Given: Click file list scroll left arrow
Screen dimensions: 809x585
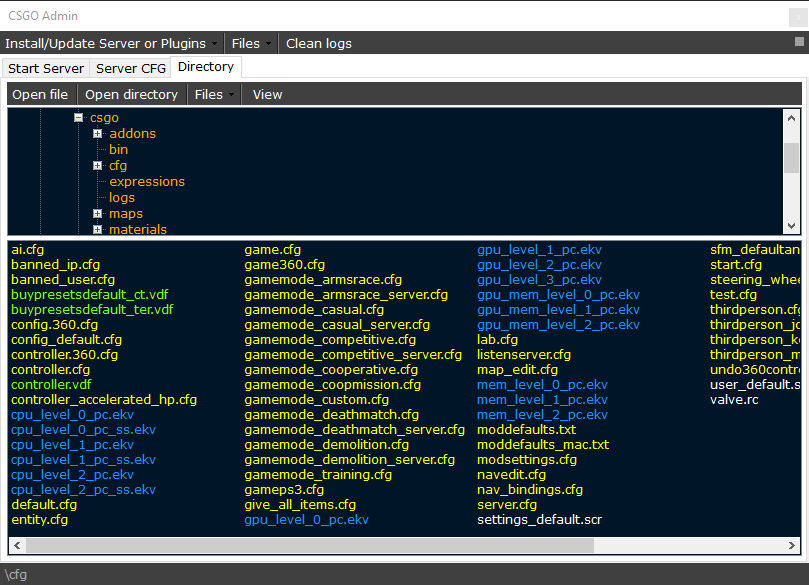Looking at the screenshot, I should click(17, 545).
